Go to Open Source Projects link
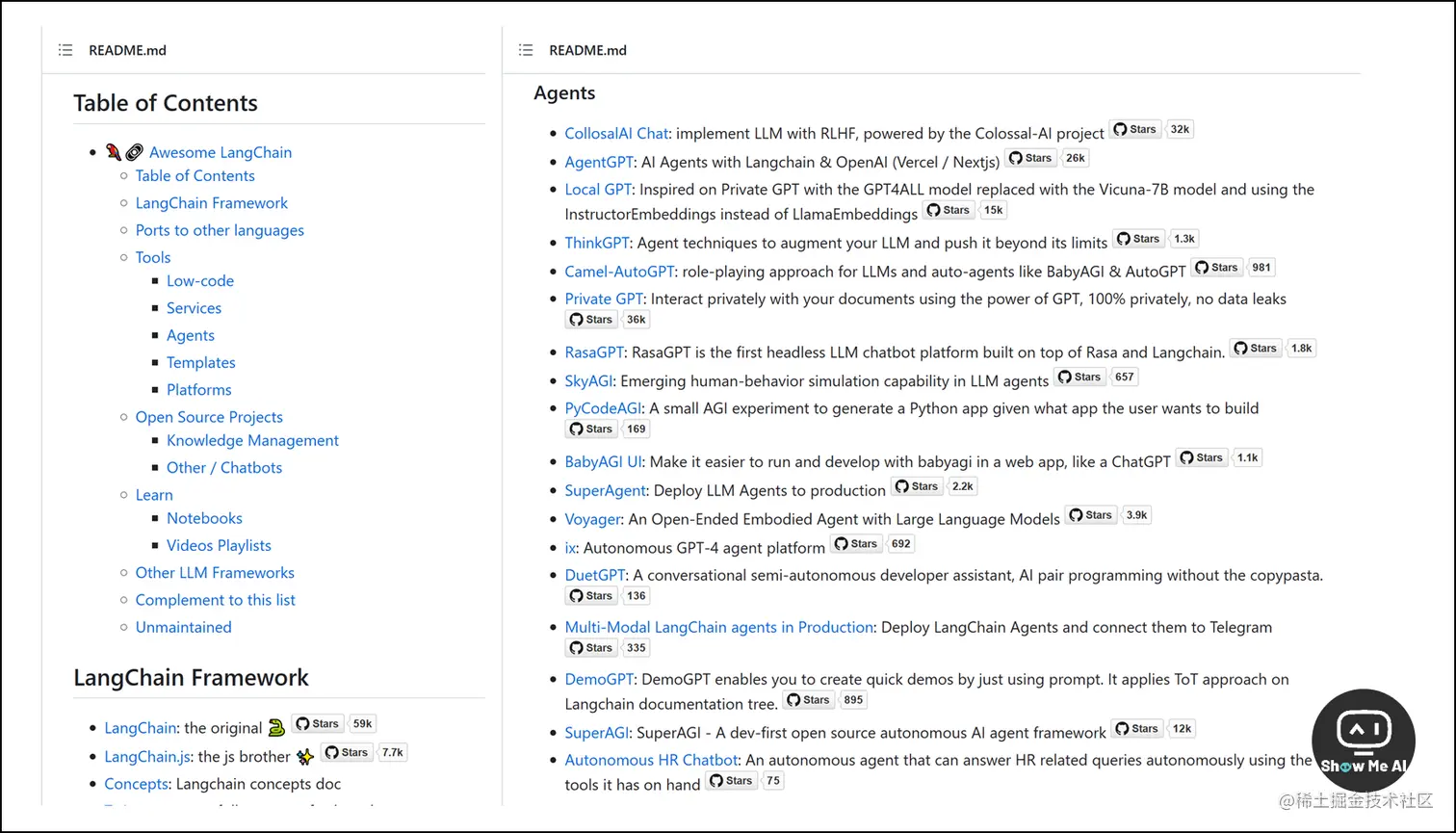1456x833 pixels. click(209, 417)
